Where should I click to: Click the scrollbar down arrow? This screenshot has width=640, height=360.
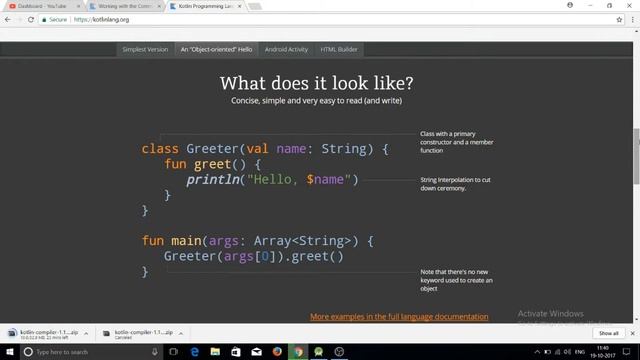(x=636, y=320)
